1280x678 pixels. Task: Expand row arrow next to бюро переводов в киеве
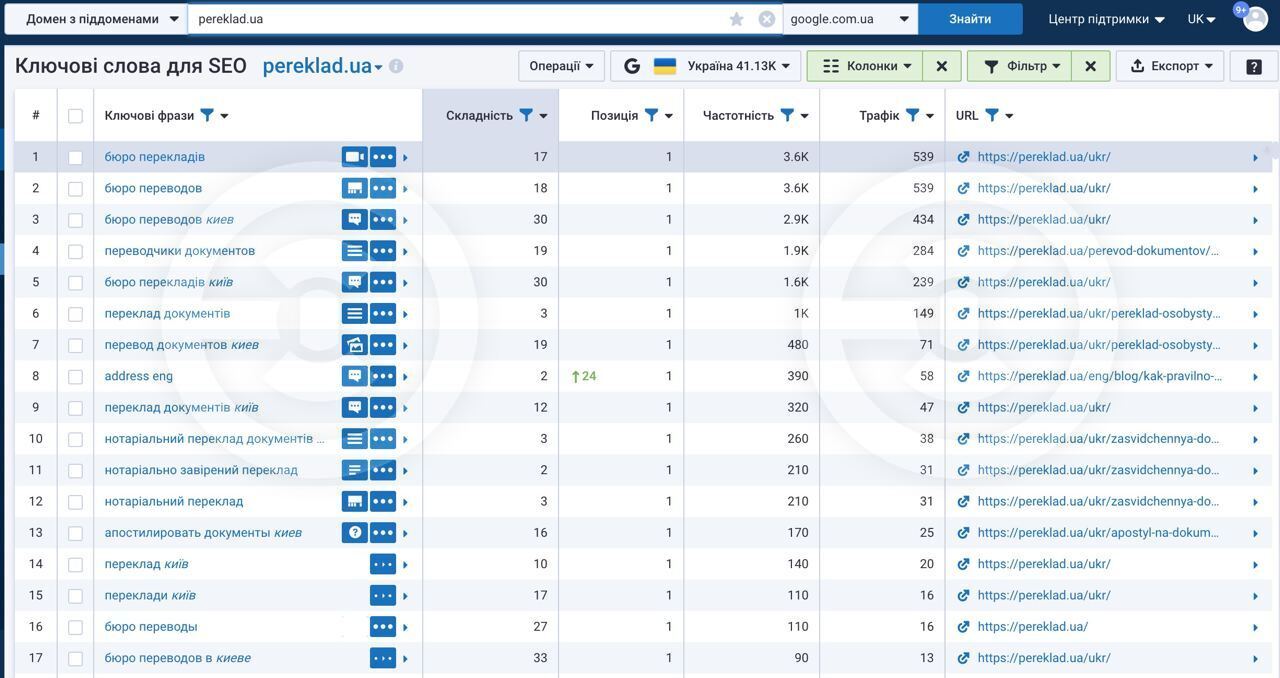coord(405,659)
